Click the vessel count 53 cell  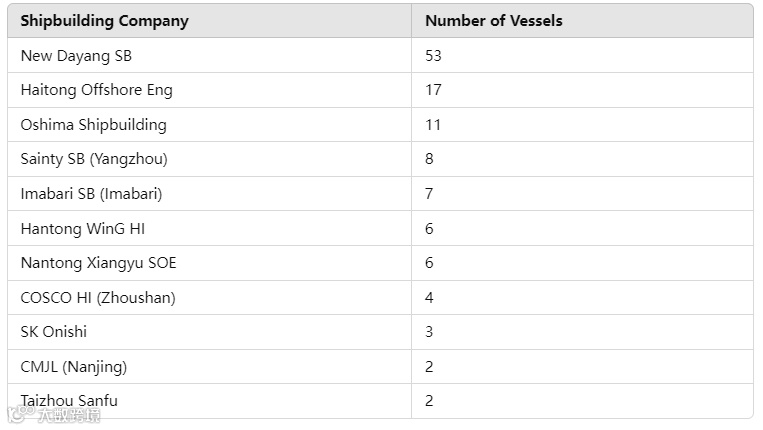coord(433,56)
